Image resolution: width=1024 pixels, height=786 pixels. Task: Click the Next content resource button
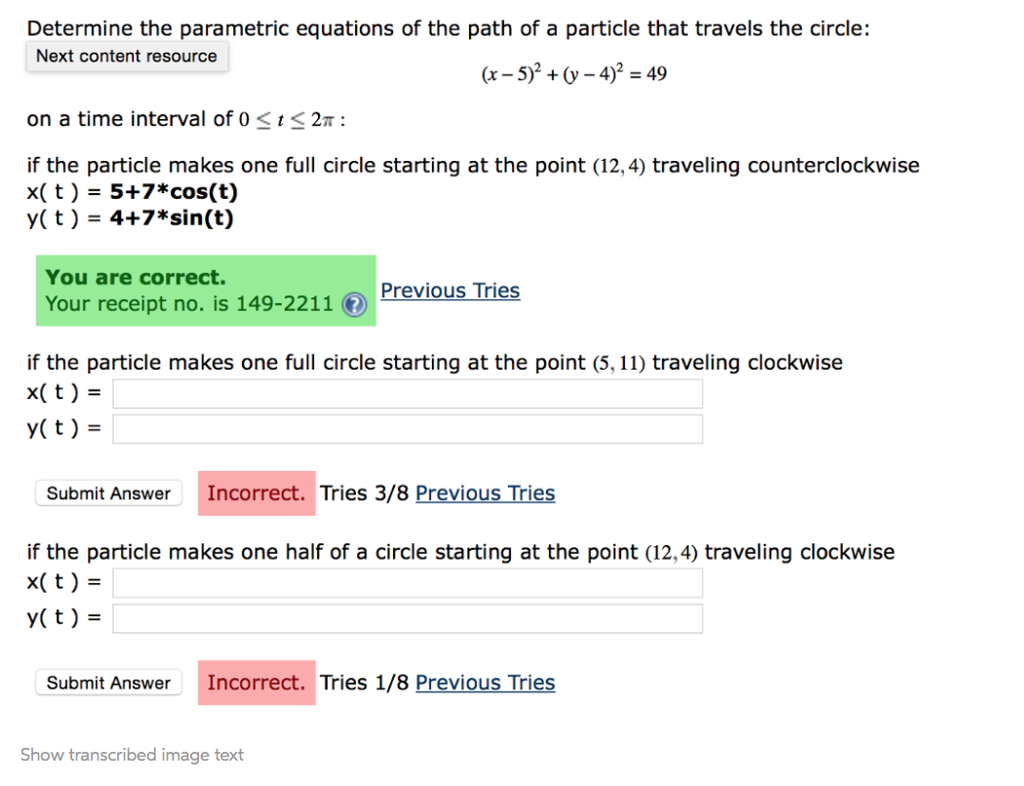coord(126,56)
